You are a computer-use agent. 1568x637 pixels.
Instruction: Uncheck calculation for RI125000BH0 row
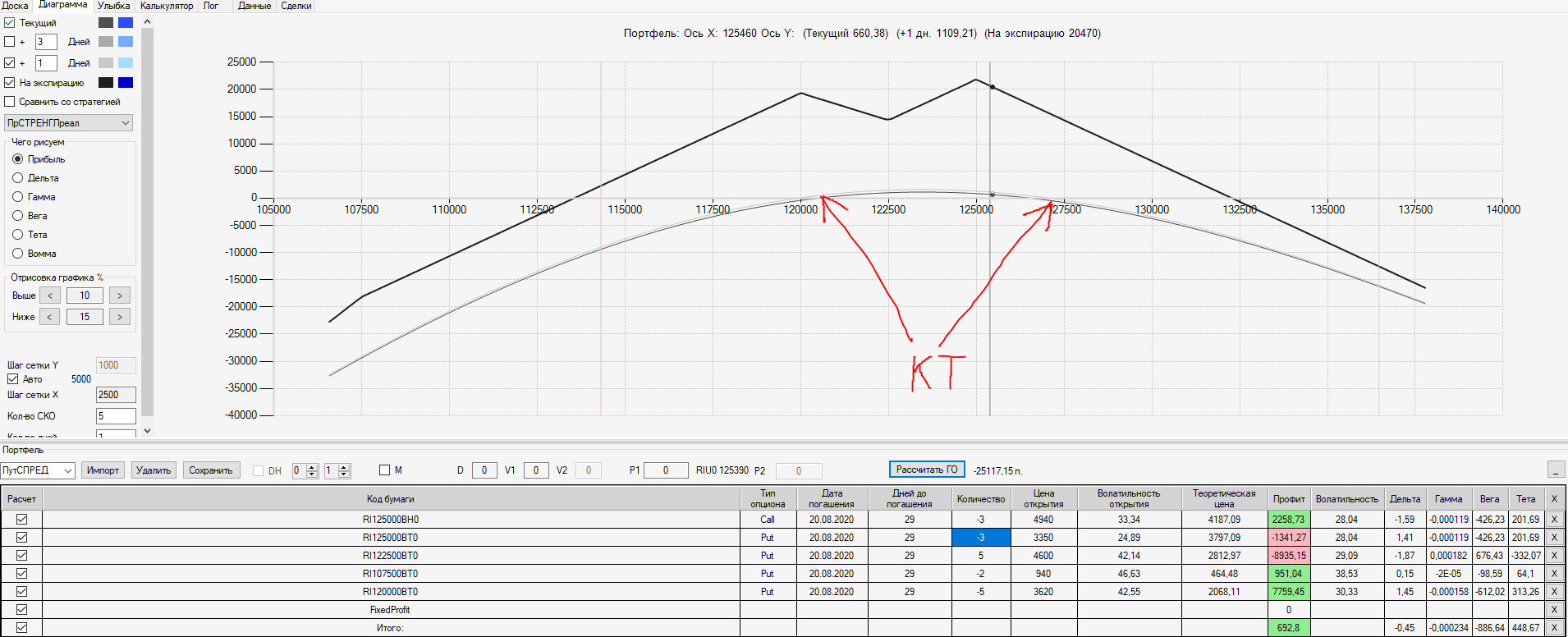coord(21,519)
